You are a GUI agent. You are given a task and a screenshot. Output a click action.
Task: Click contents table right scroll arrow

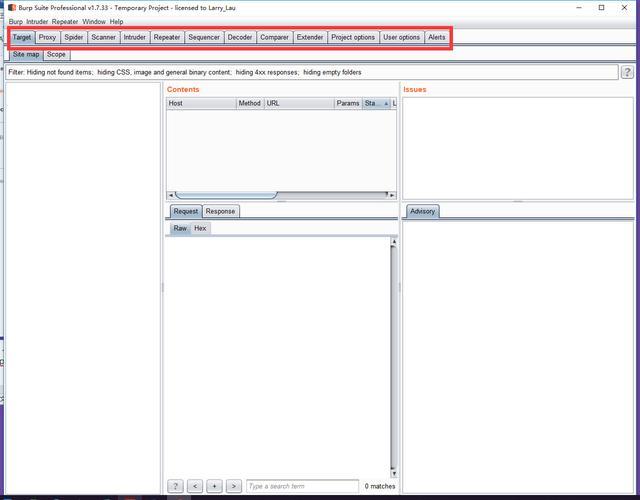coord(392,195)
